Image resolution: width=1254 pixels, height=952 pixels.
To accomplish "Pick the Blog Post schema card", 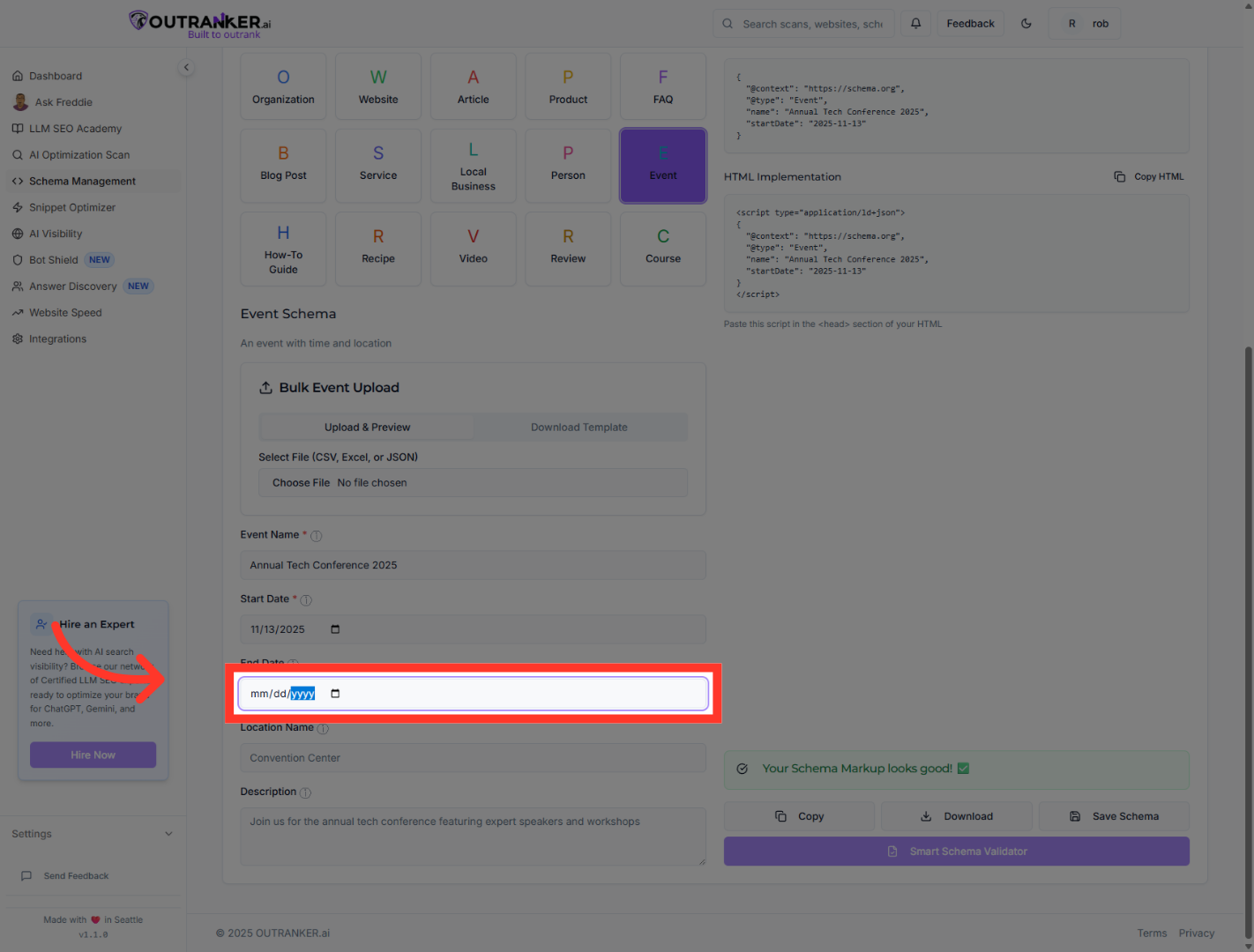I will pyautogui.click(x=283, y=166).
